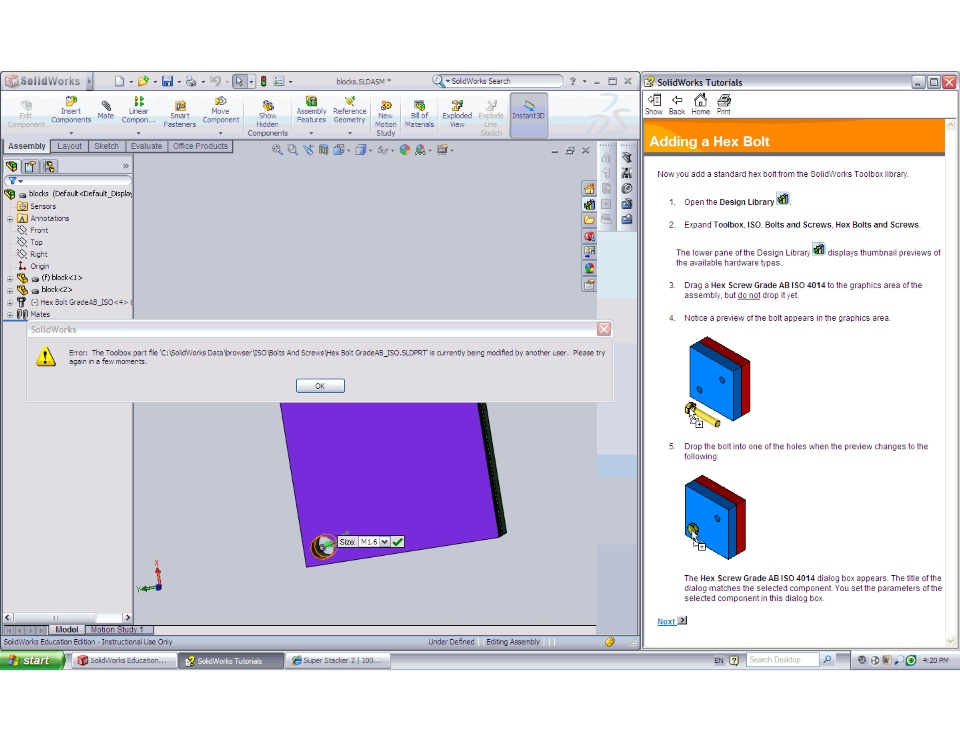Close the SolidWorks error dialog
The image size is (960, 741).
click(604, 329)
